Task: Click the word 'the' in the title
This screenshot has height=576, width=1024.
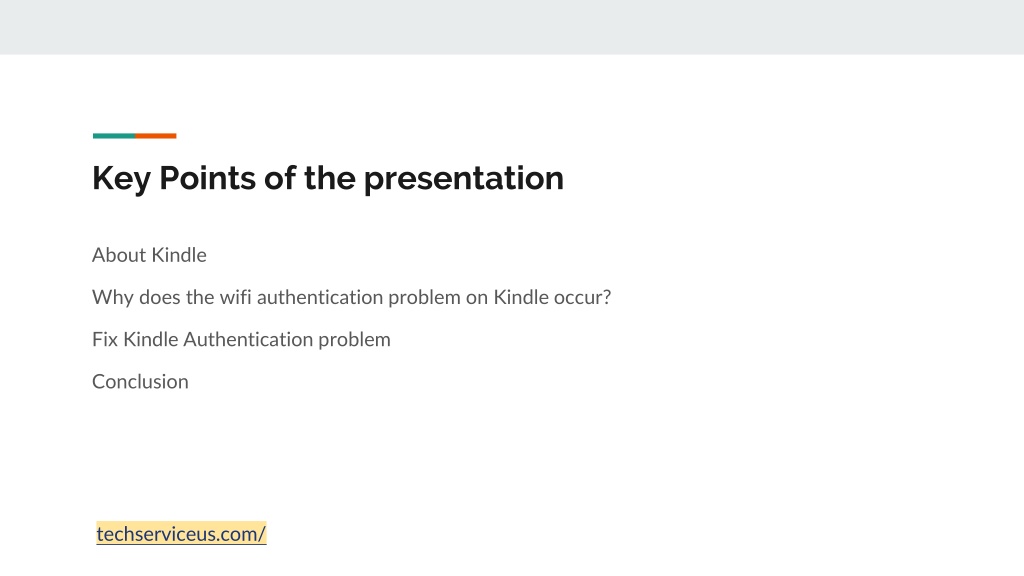Action: [x=330, y=178]
